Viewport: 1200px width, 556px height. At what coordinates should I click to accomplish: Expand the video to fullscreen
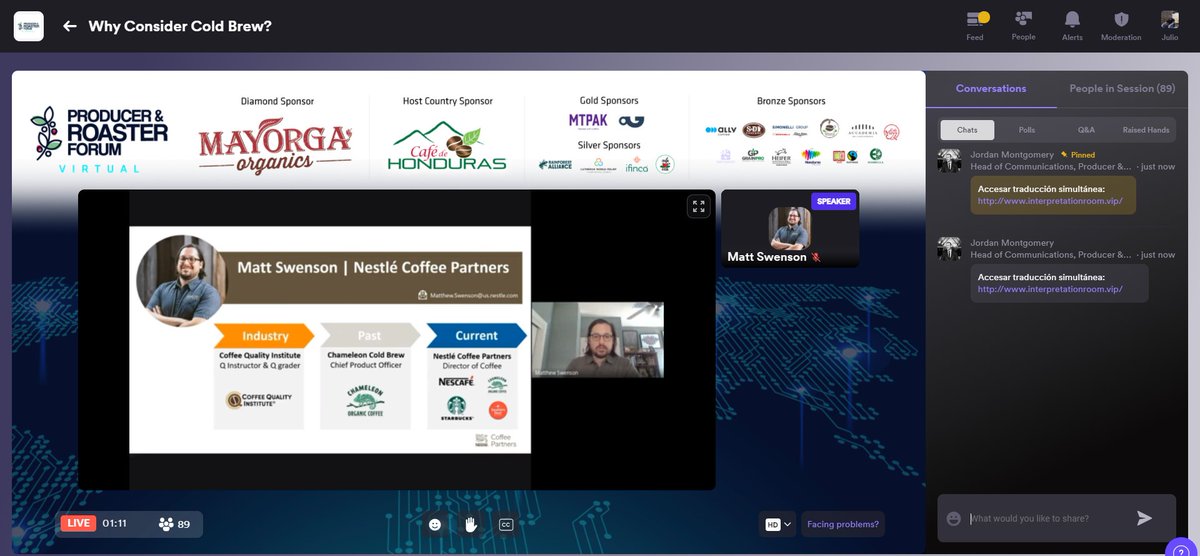click(697, 207)
